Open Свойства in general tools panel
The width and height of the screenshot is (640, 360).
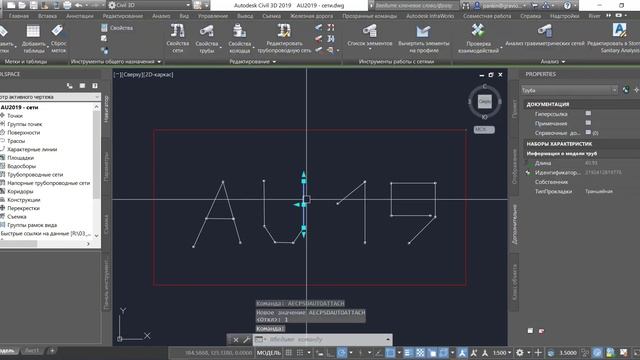point(117,28)
